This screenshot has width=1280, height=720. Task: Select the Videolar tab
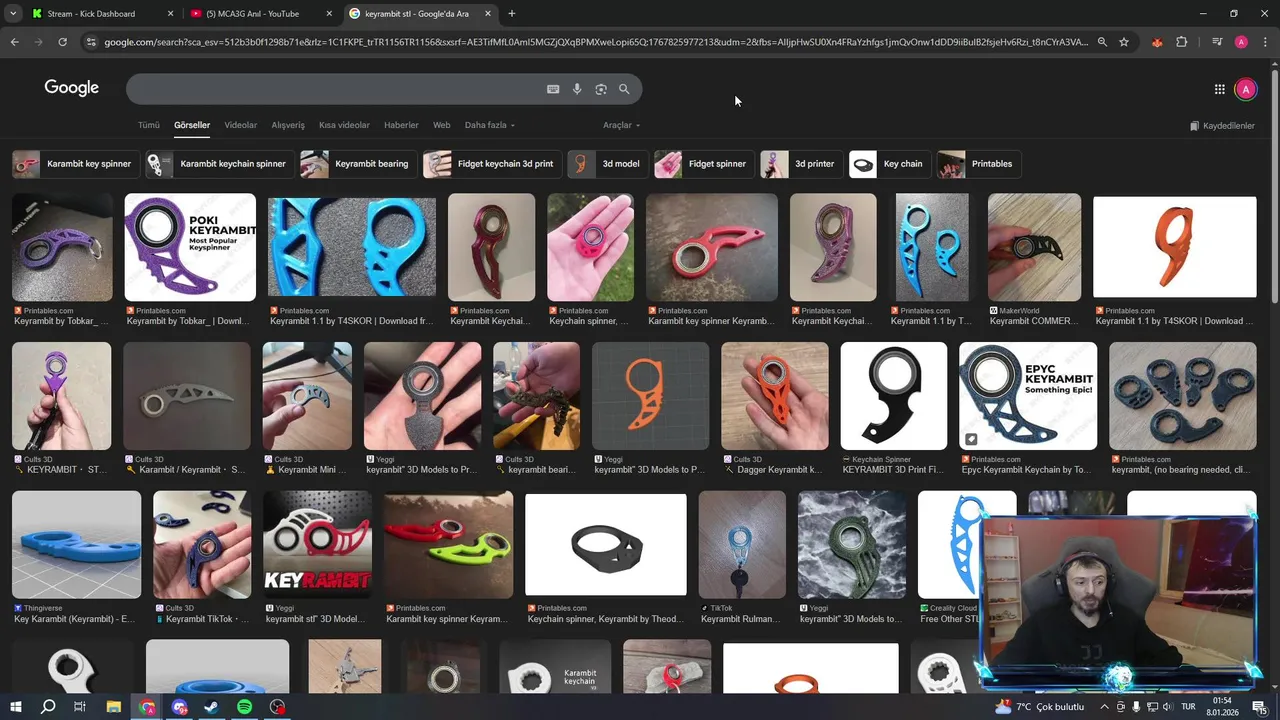point(241,125)
